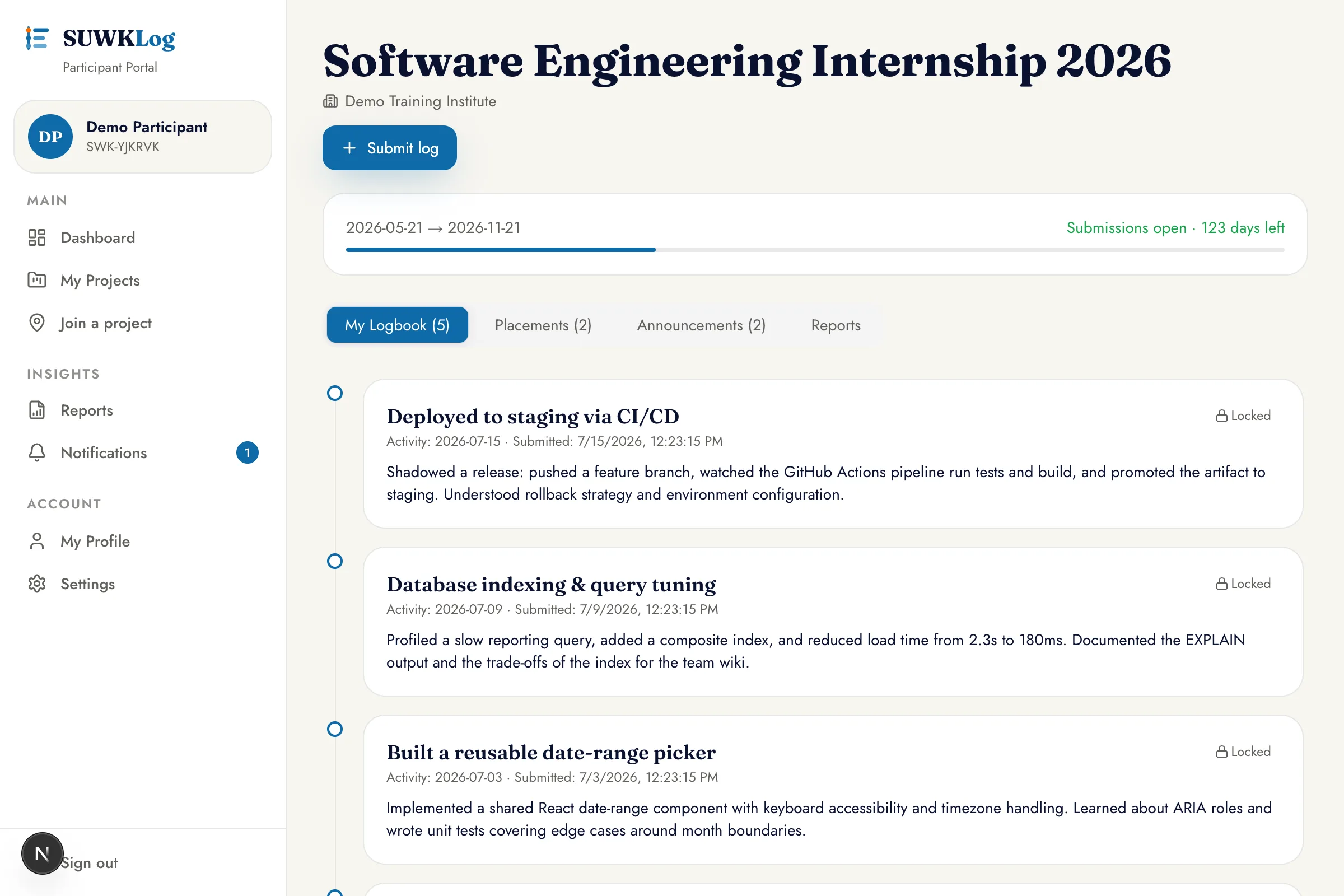Open My Profile page
Viewport: 1344px width, 896px height.
click(x=143, y=541)
